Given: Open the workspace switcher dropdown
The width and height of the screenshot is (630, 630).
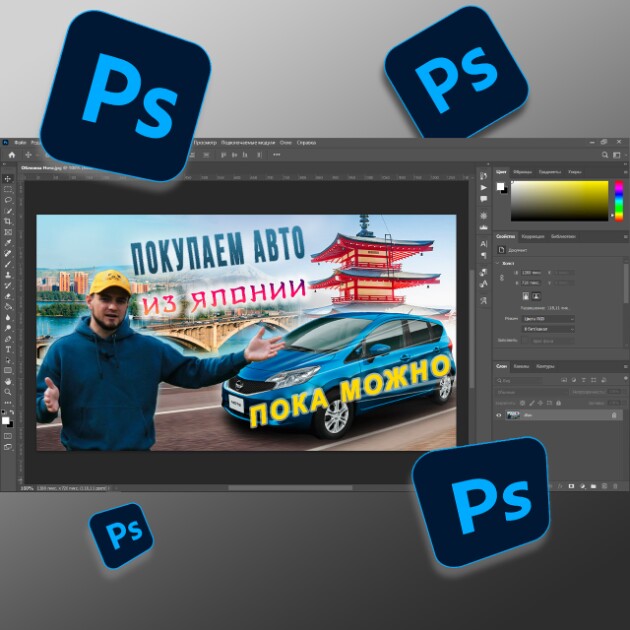Looking at the screenshot, I should 617,155.
